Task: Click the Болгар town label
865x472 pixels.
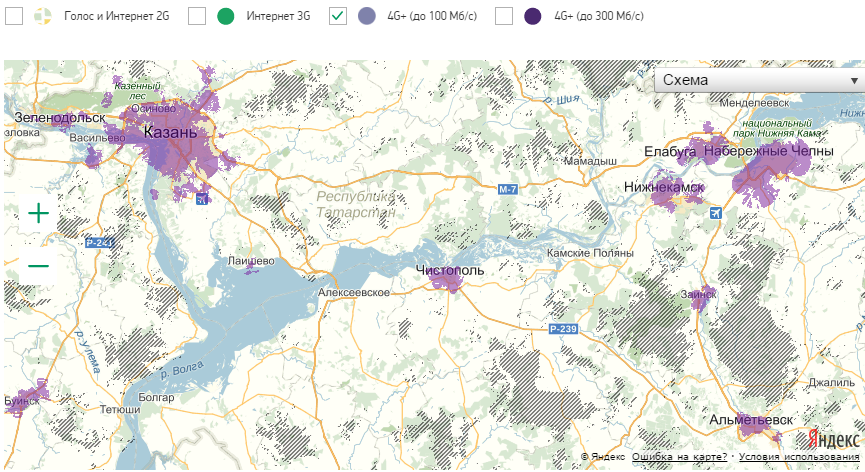Action: [x=156, y=397]
